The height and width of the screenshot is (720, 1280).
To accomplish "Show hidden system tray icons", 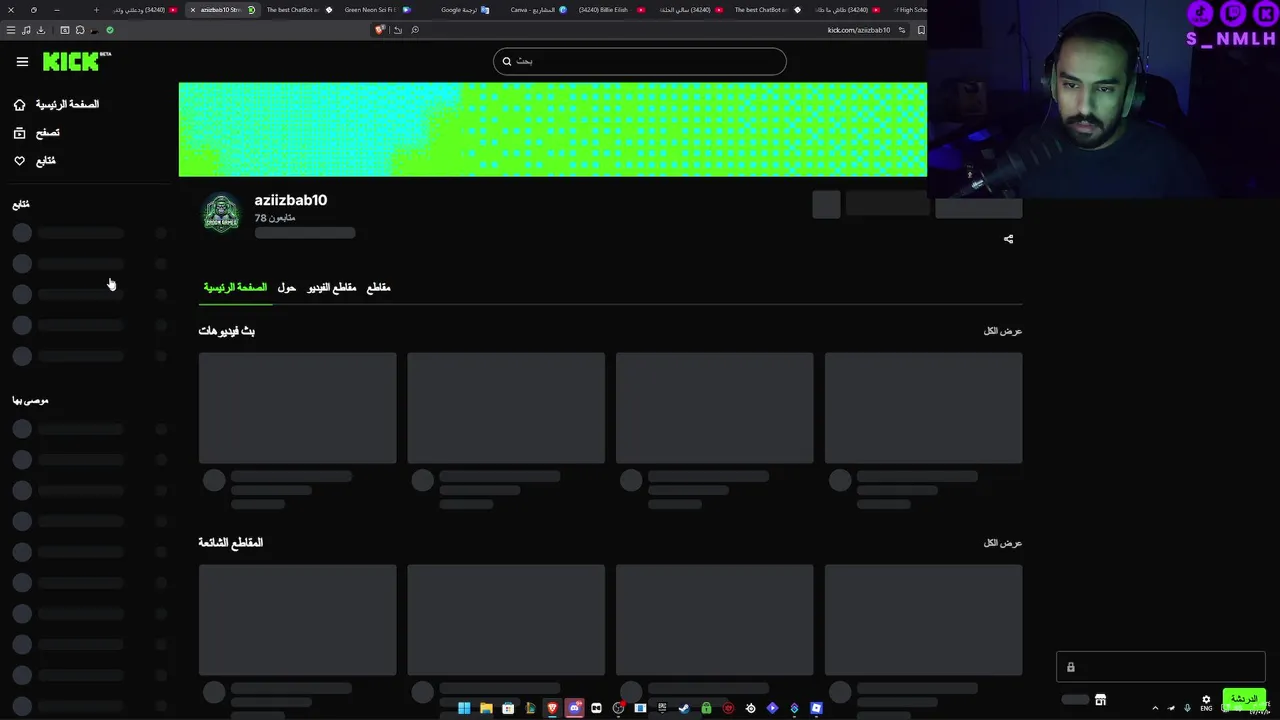I will [1155, 708].
